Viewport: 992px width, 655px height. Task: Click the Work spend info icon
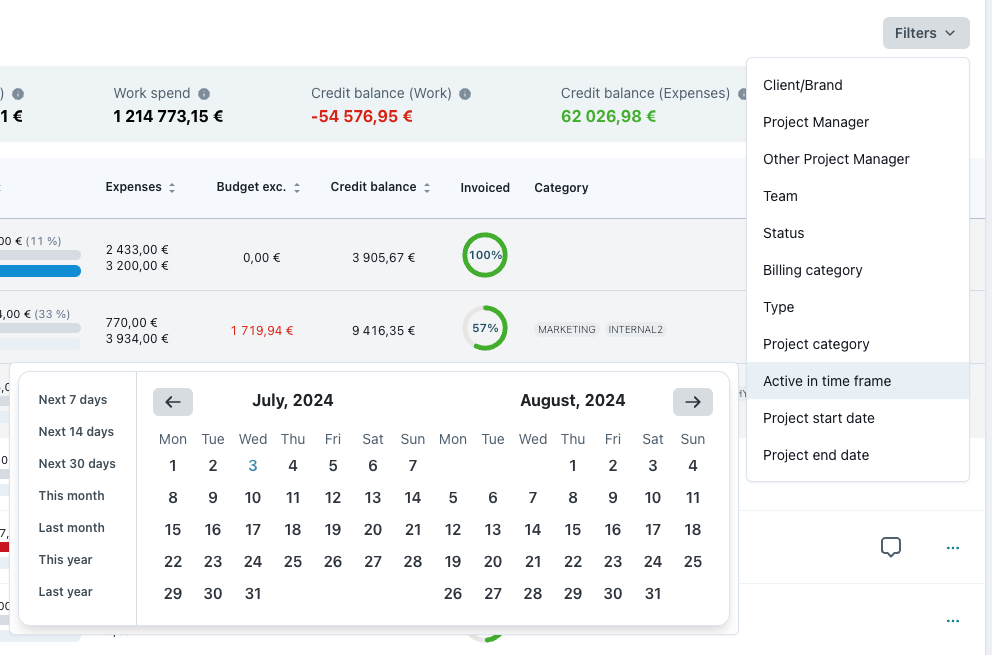tap(204, 94)
